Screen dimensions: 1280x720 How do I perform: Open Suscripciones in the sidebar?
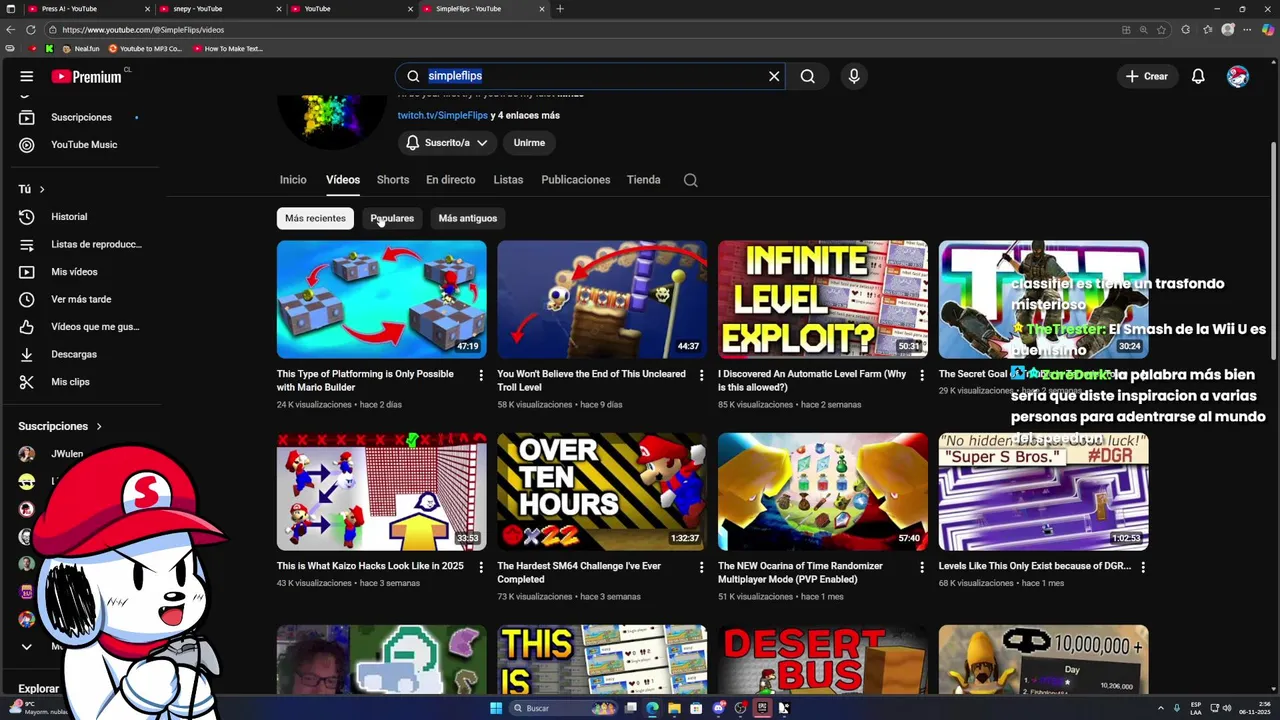(81, 117)
